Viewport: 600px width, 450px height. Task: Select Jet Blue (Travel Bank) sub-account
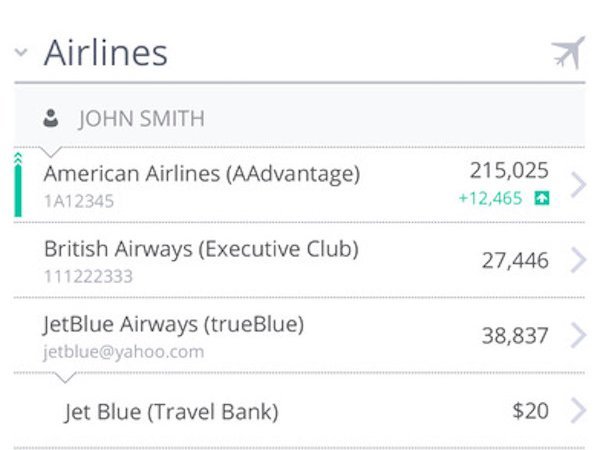[300, 410]
